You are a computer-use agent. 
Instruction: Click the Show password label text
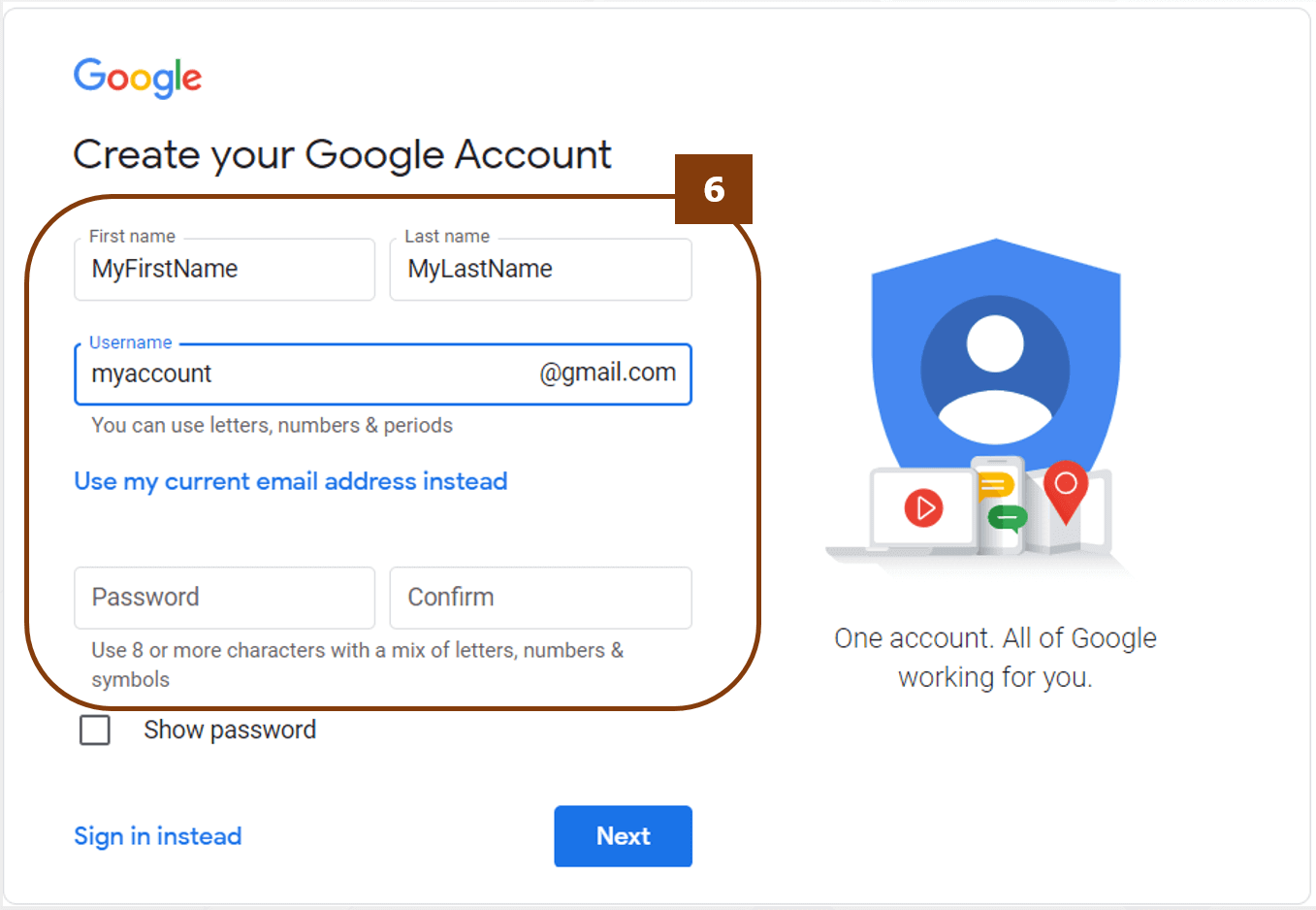[230, 730]
